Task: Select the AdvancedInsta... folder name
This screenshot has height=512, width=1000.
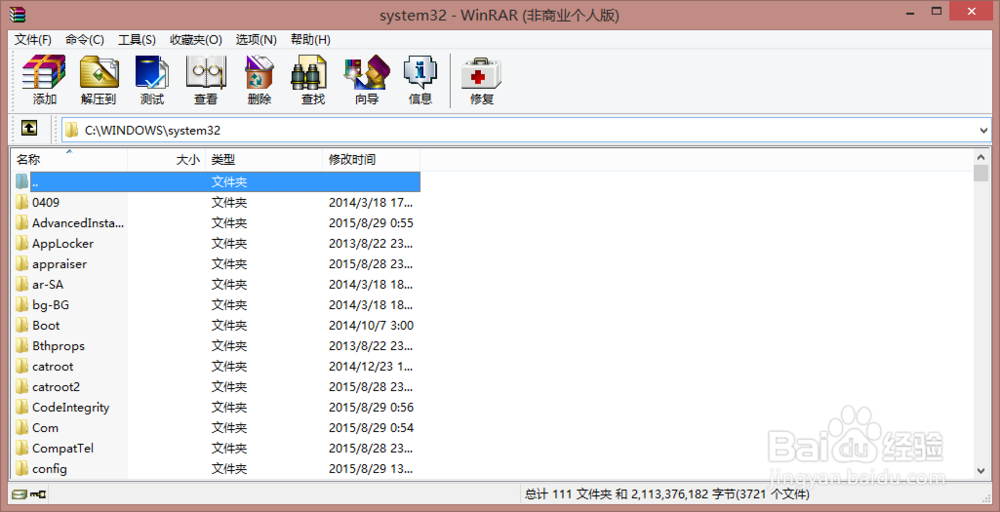Action: [x=78, y=223]
